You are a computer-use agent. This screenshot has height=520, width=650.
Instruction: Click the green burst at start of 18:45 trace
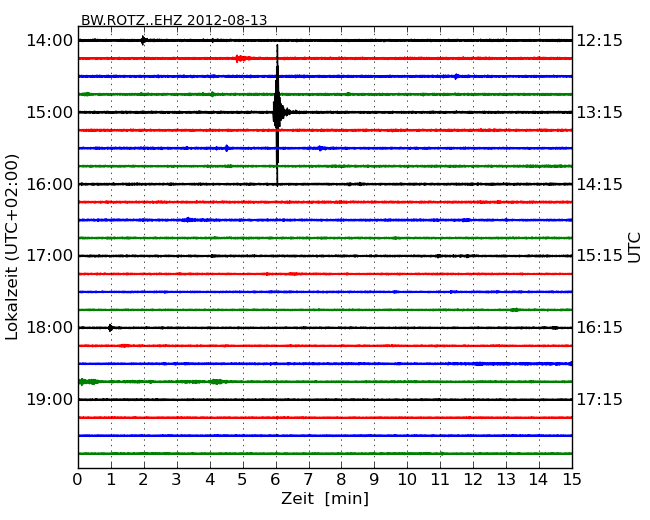[88, 381]
